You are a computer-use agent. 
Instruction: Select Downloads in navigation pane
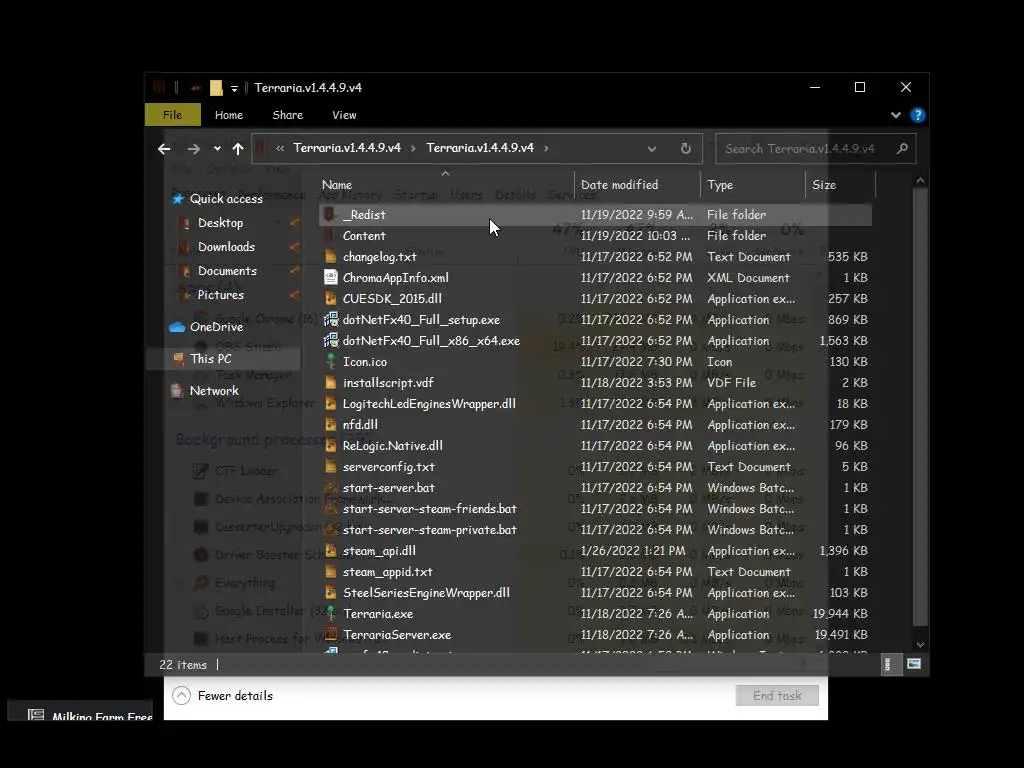[x=226, y=247]
